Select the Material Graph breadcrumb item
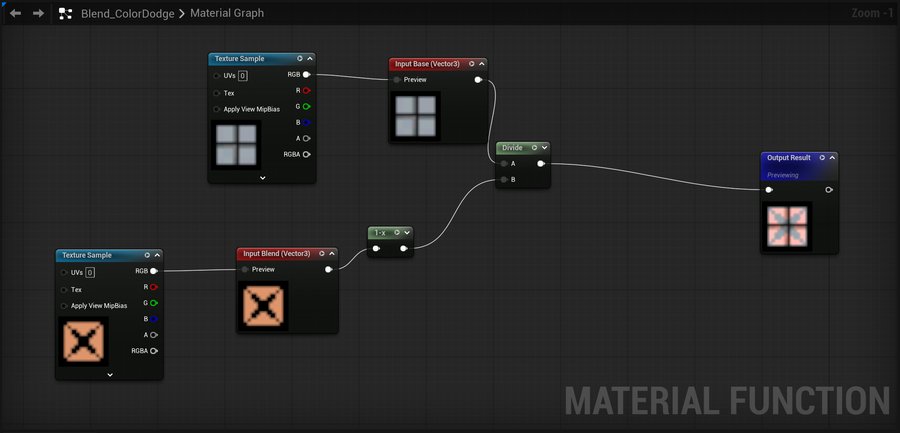Image resolution: width=900 pixels, height=433 pixels. tap(225, 14)
